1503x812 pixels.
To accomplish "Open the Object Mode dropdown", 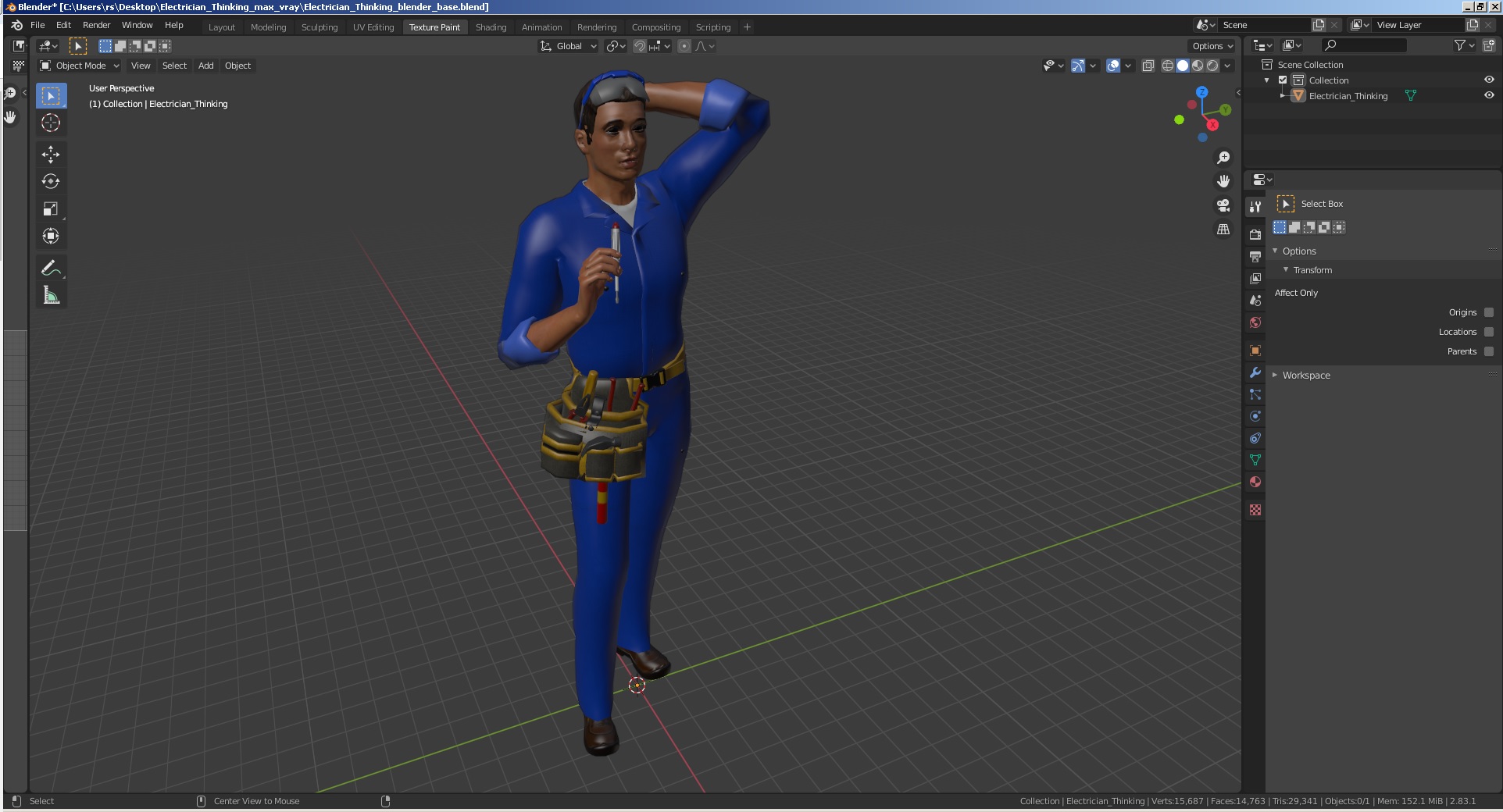I will 80,66.
